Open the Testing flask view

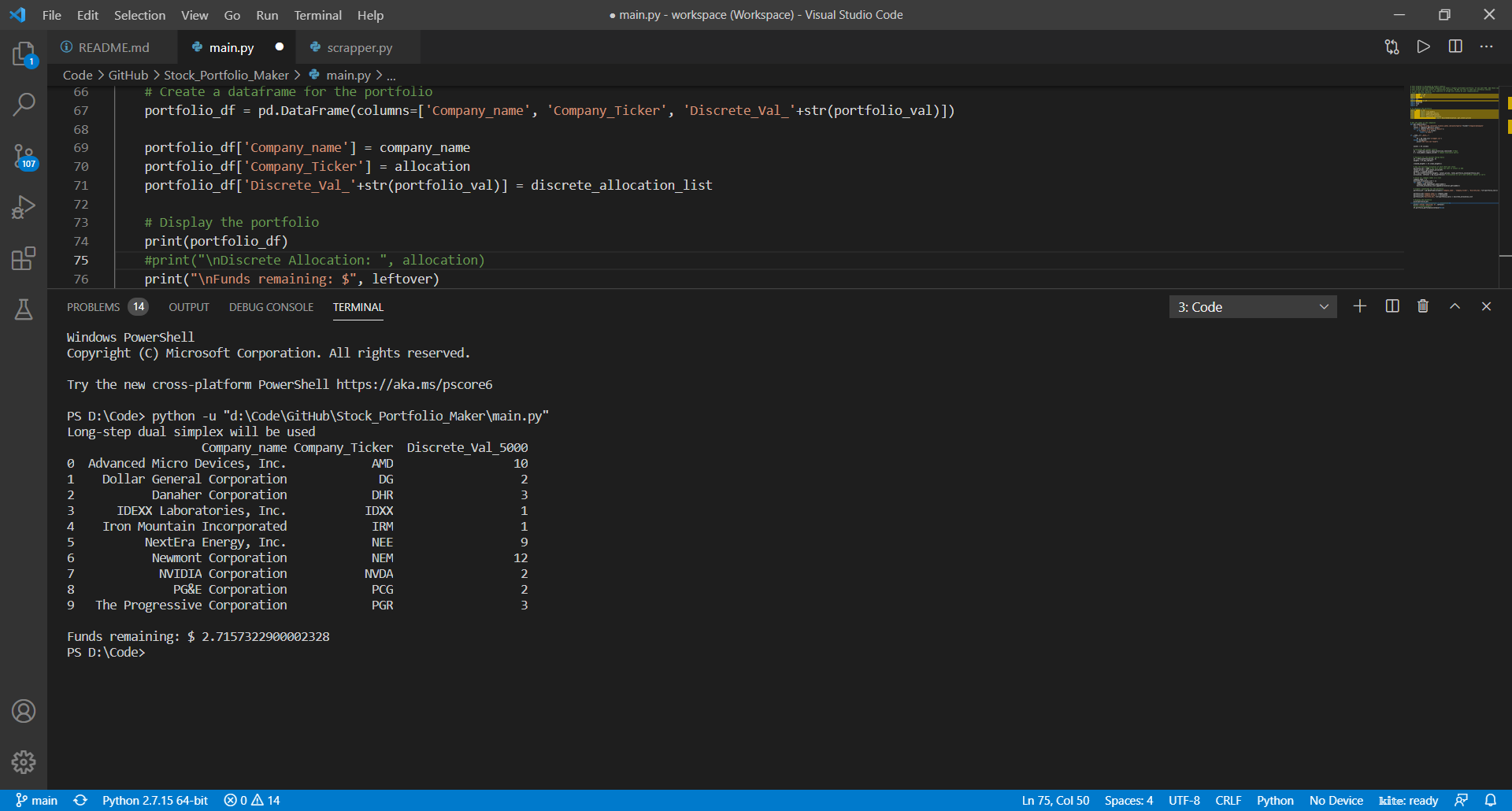[24, 309]
